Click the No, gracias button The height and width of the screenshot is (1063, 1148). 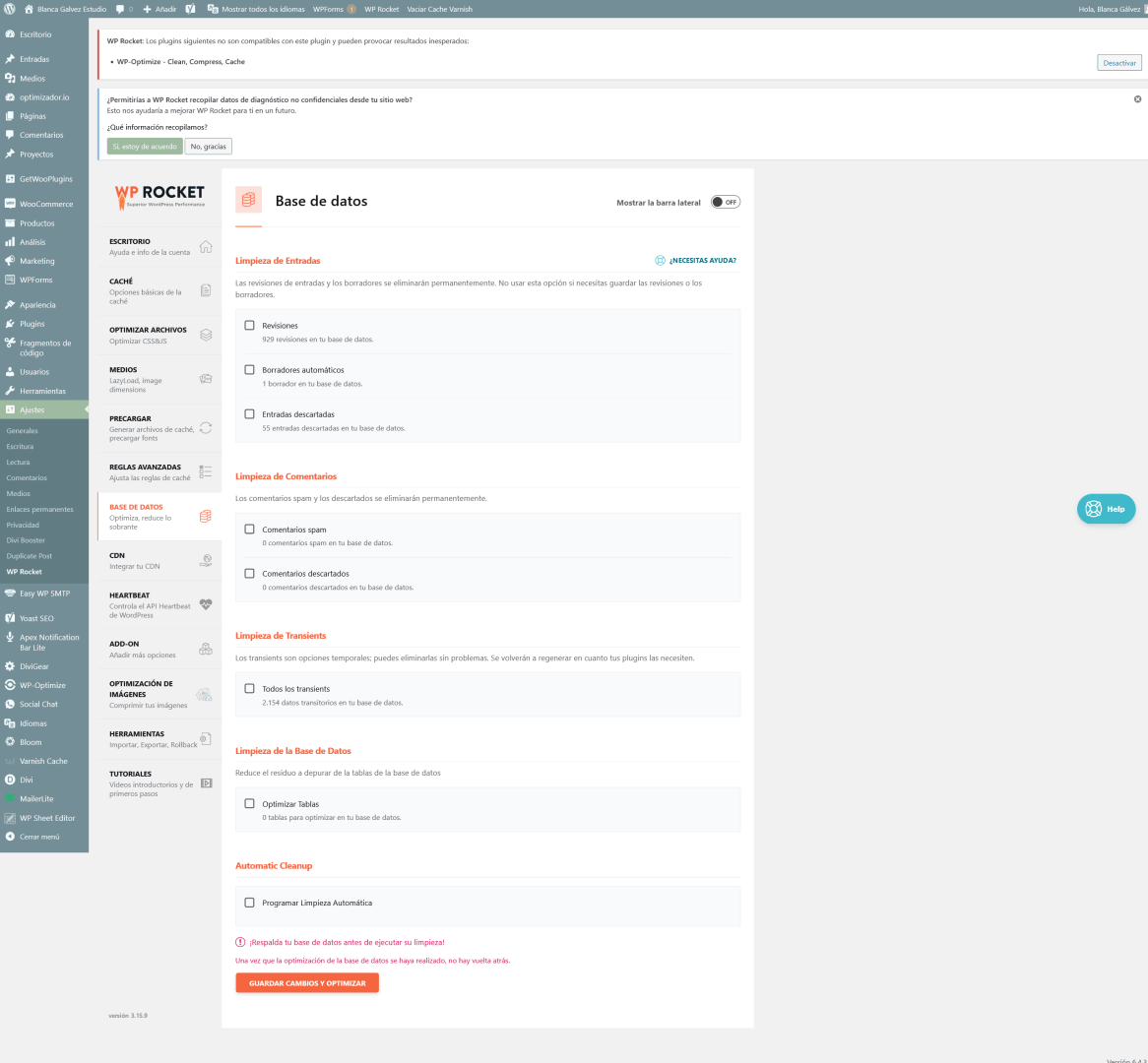(x=208, y=147)
